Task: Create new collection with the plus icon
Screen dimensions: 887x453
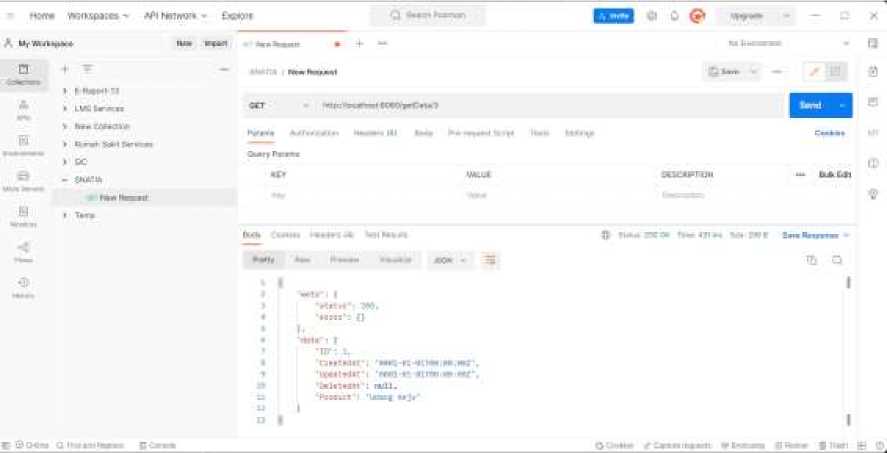Action: (65, 69)
